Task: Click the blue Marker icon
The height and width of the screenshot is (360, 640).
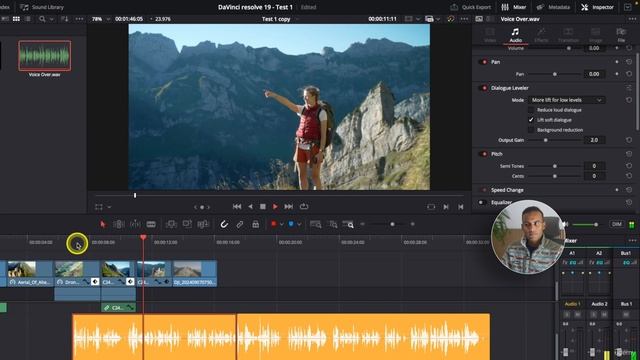Action: (291, 224)
